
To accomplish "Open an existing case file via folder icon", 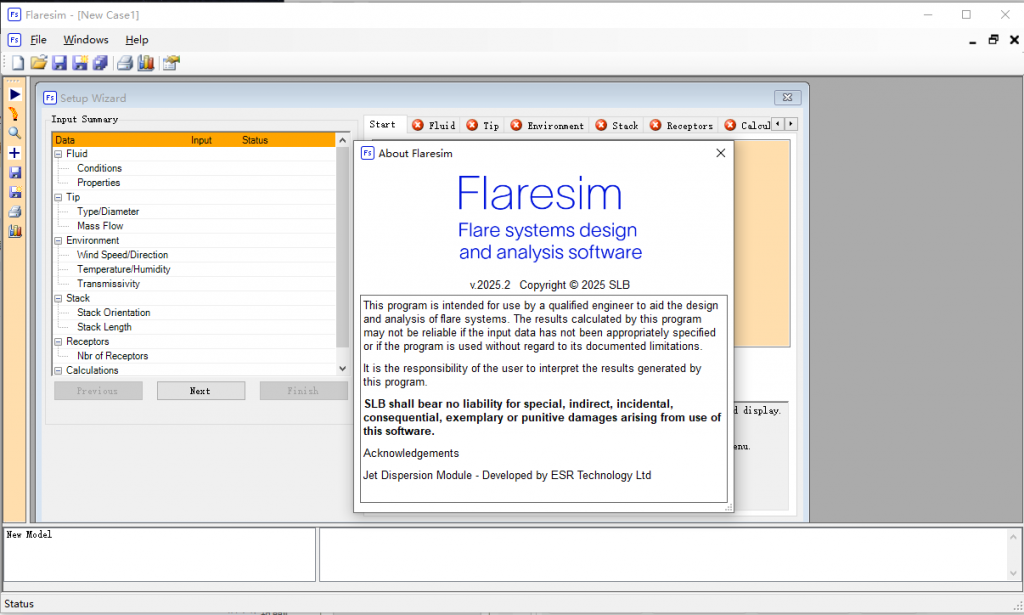I will (x=39, y=63).
